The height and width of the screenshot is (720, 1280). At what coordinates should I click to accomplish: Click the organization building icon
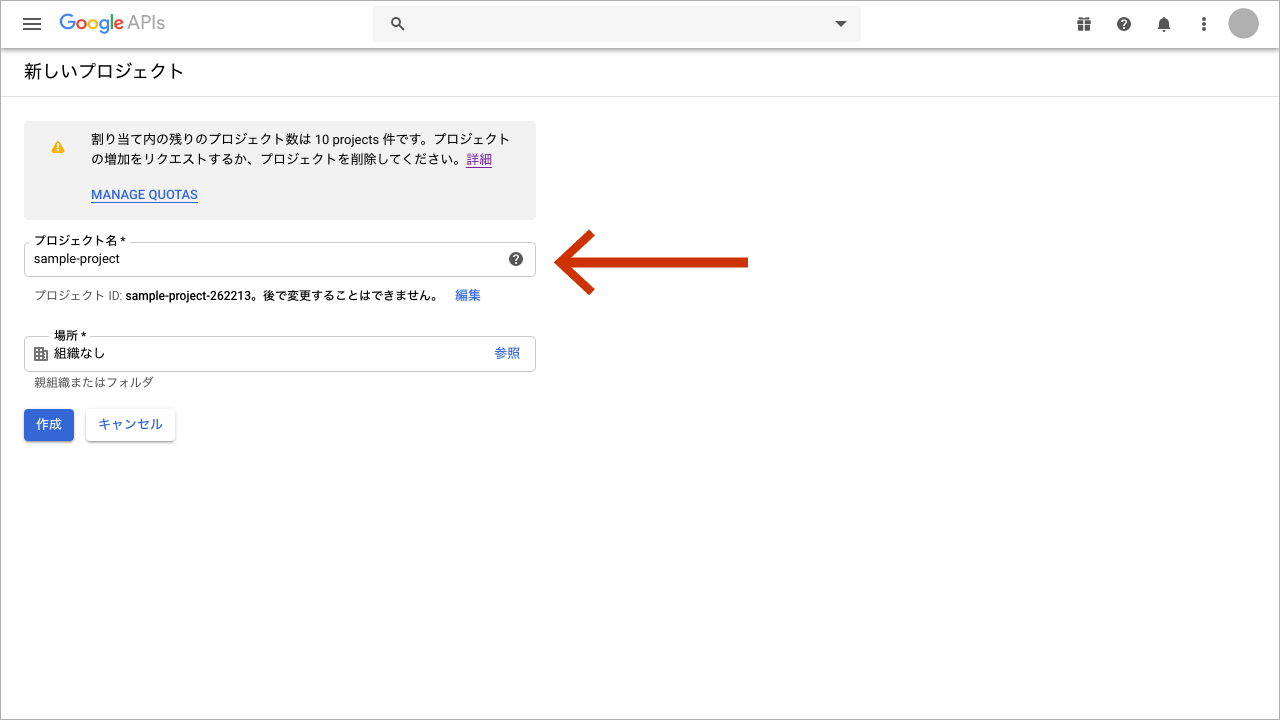pyautogui.click(x=41, y=354)
